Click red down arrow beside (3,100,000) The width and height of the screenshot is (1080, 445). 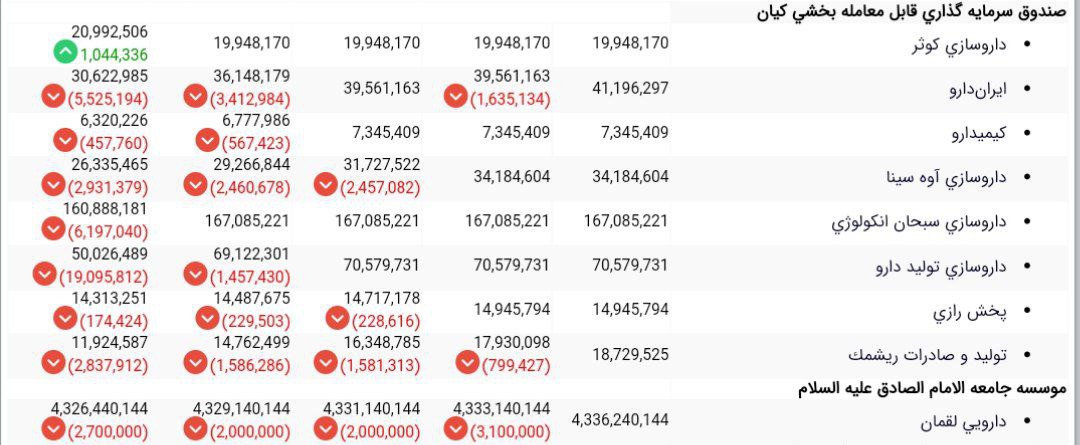tap(455, 429)
